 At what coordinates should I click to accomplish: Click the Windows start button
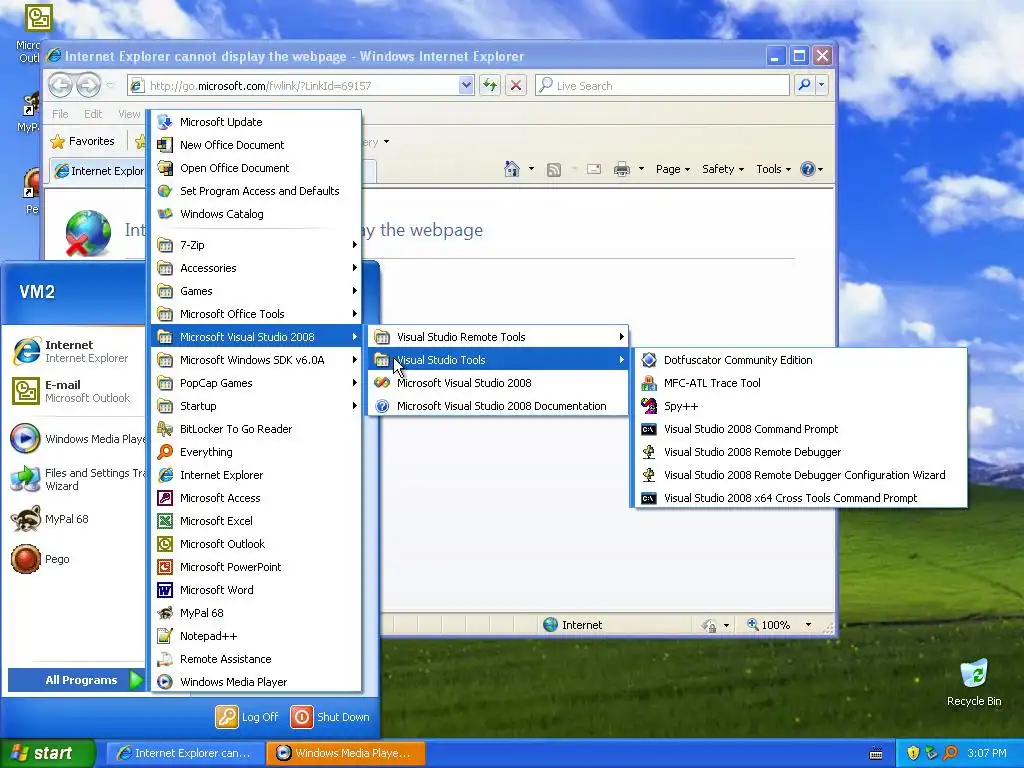click(x=48, y=753)
